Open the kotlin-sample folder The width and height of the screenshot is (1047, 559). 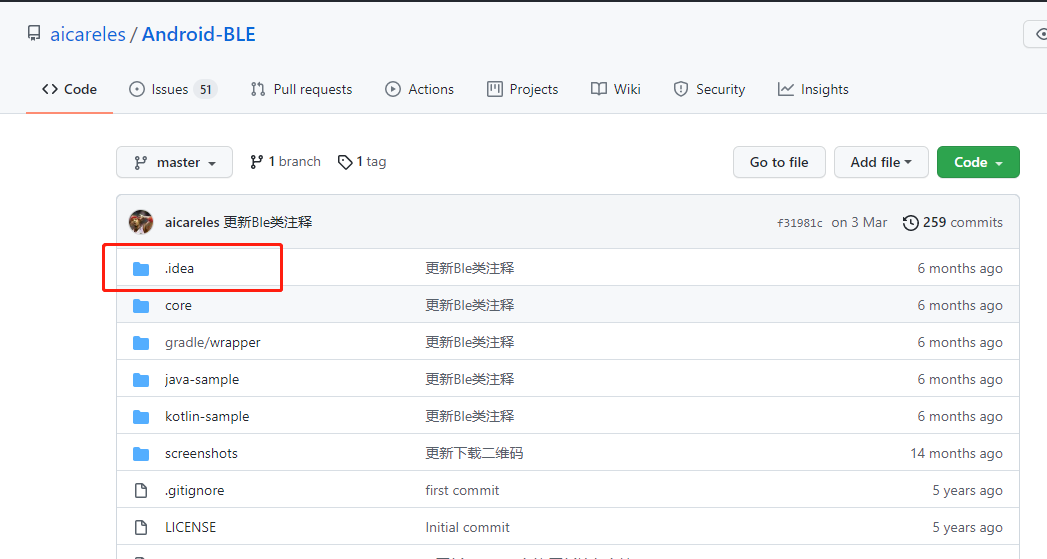(207, 416)
